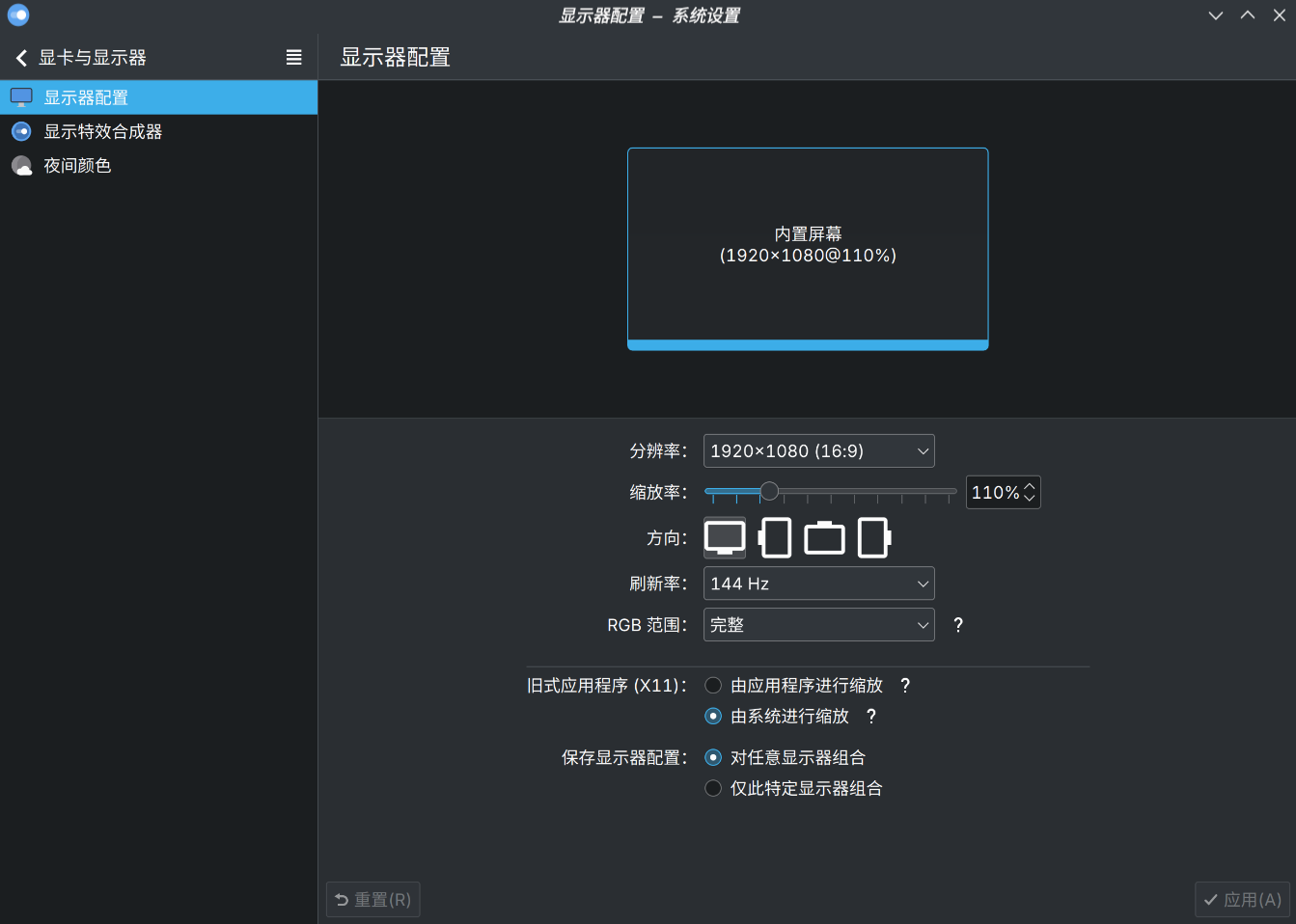Click the help question mark beside RGB 范围

click(958, 625)
